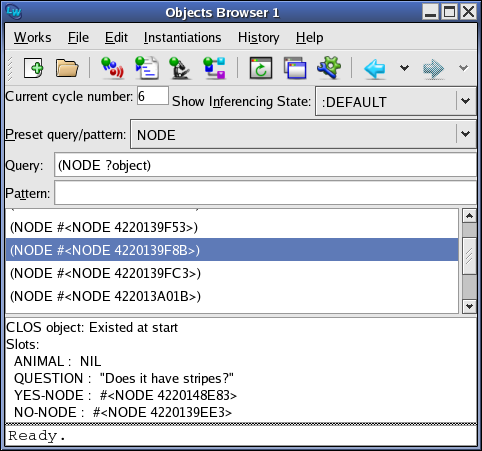This screenshot has width=482, height=451.
Task: Click the Inspect microscope toolbar icon
Action: [x=180, y=68]
